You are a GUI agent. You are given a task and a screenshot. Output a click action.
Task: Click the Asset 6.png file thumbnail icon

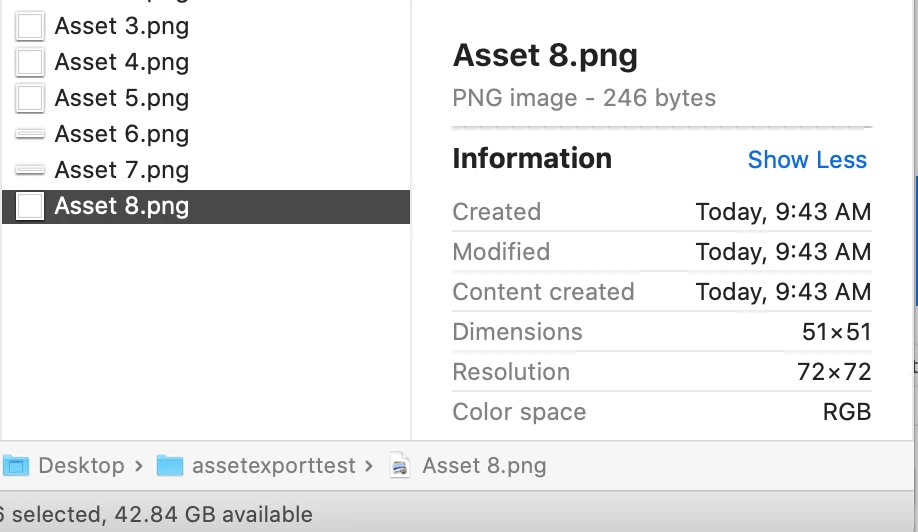(31, 135)
